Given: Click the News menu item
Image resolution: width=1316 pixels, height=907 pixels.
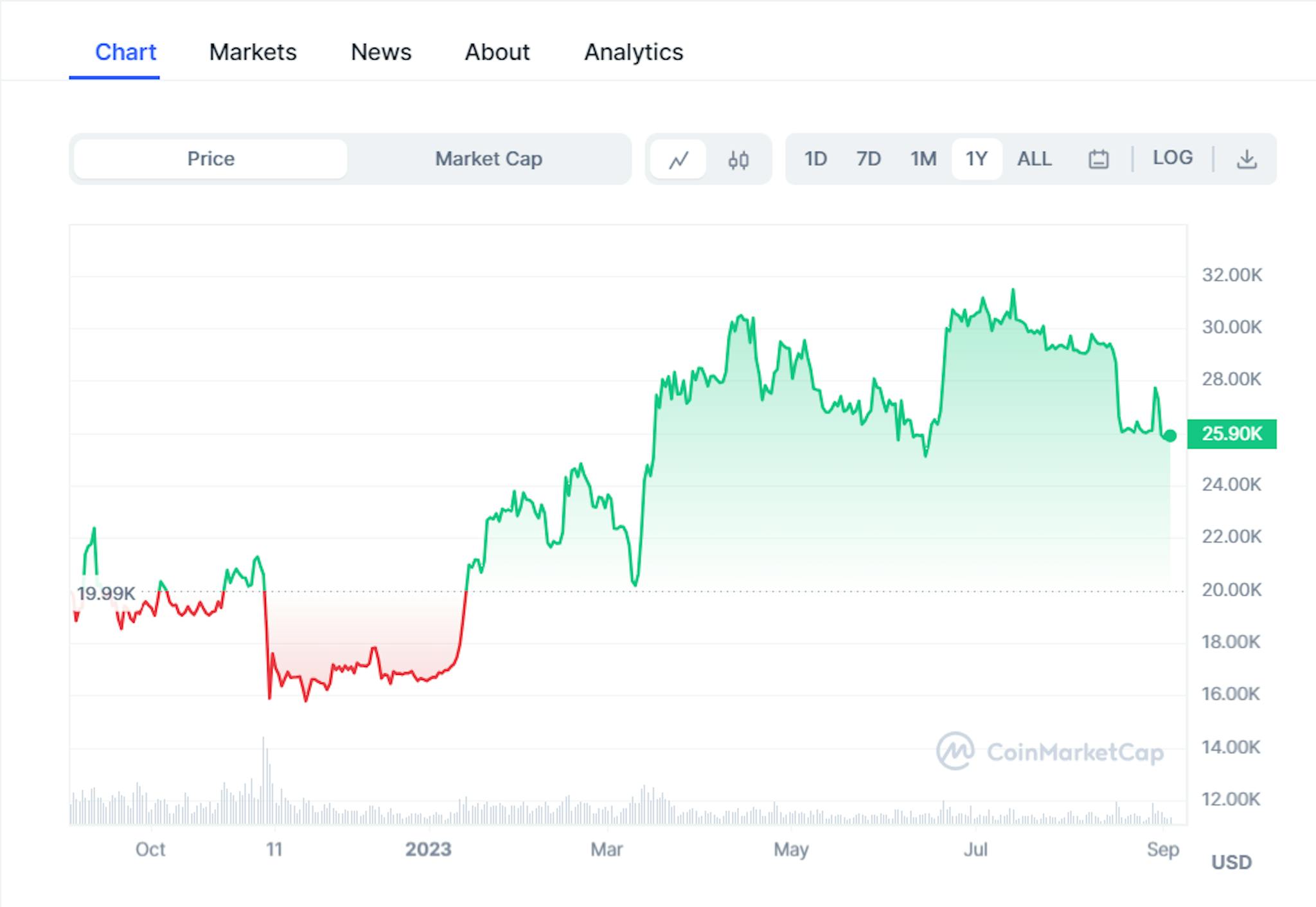Looking at the screenshot, I should tap(380, 27).
